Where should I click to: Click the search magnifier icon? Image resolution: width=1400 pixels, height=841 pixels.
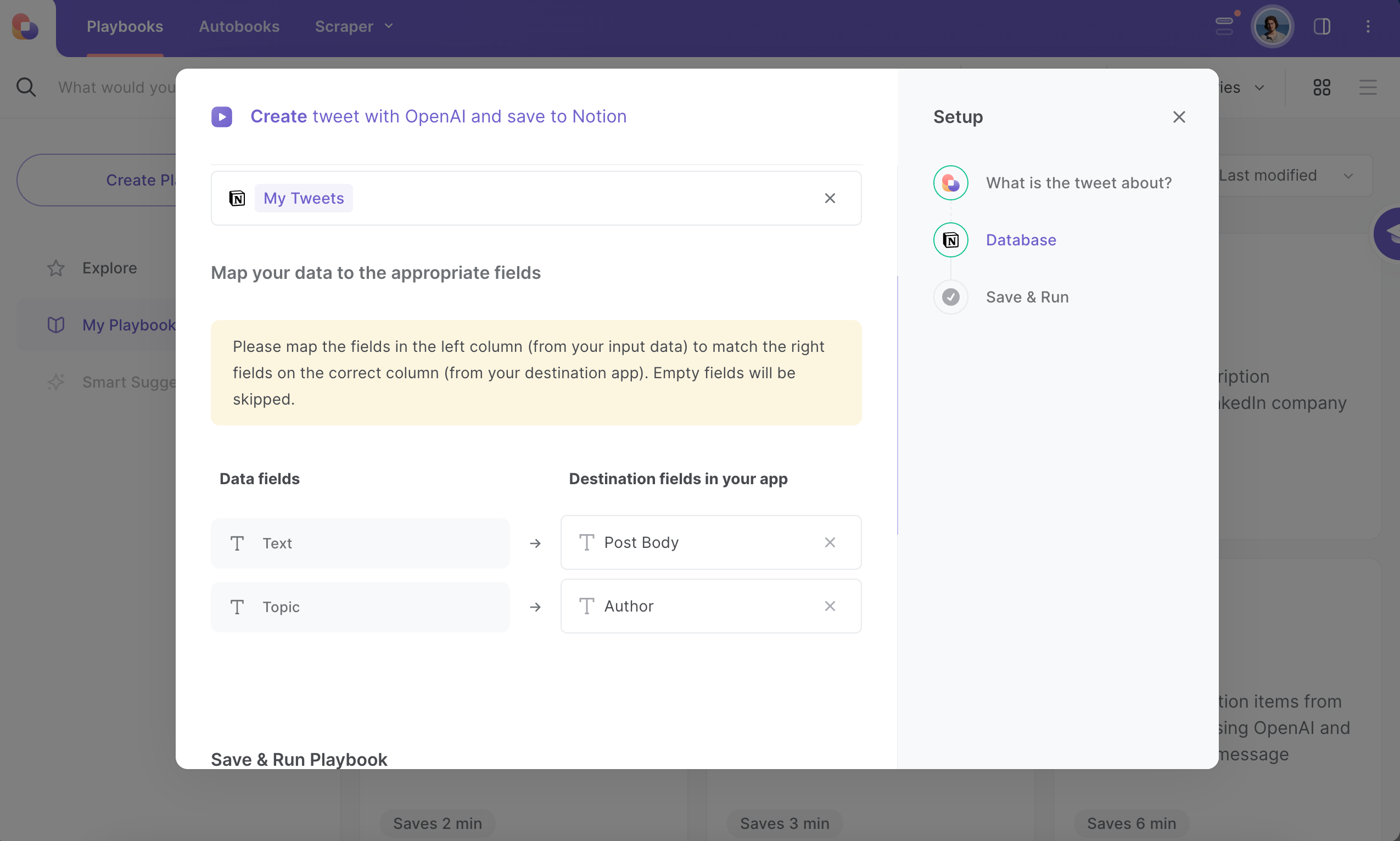click(x=26, y=87)
